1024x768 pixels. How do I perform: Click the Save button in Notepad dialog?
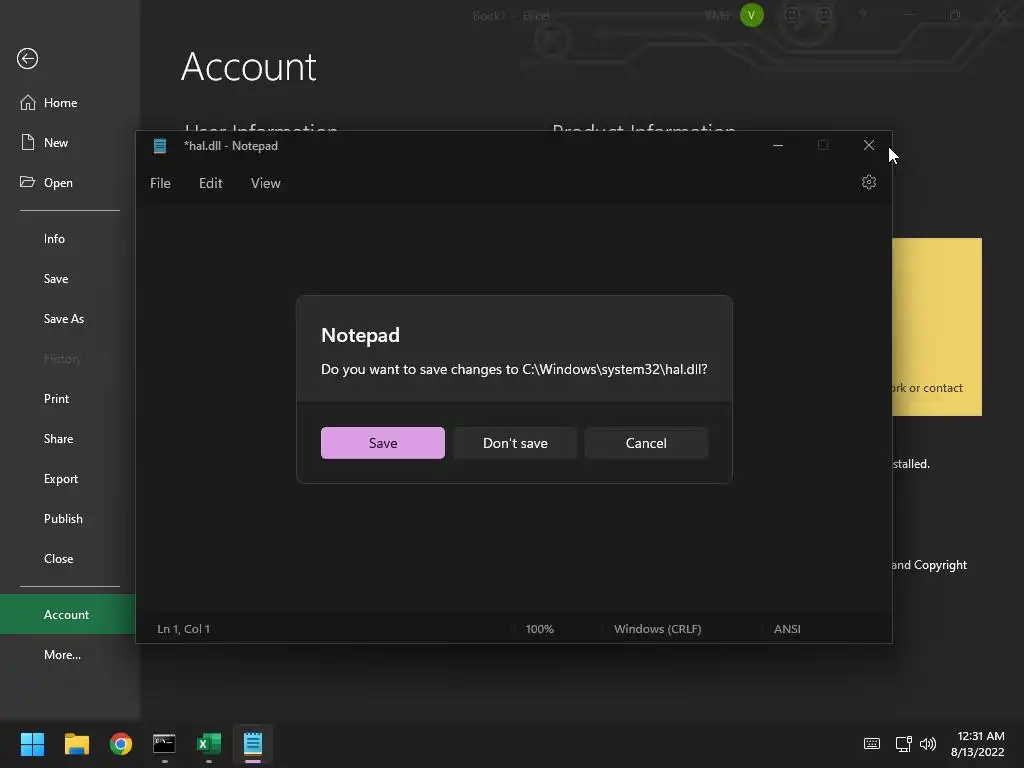pos(383,443)
